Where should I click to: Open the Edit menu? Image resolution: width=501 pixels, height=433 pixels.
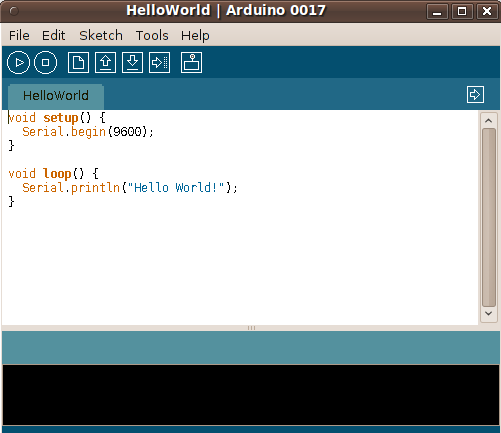click(x=53, y=35)
